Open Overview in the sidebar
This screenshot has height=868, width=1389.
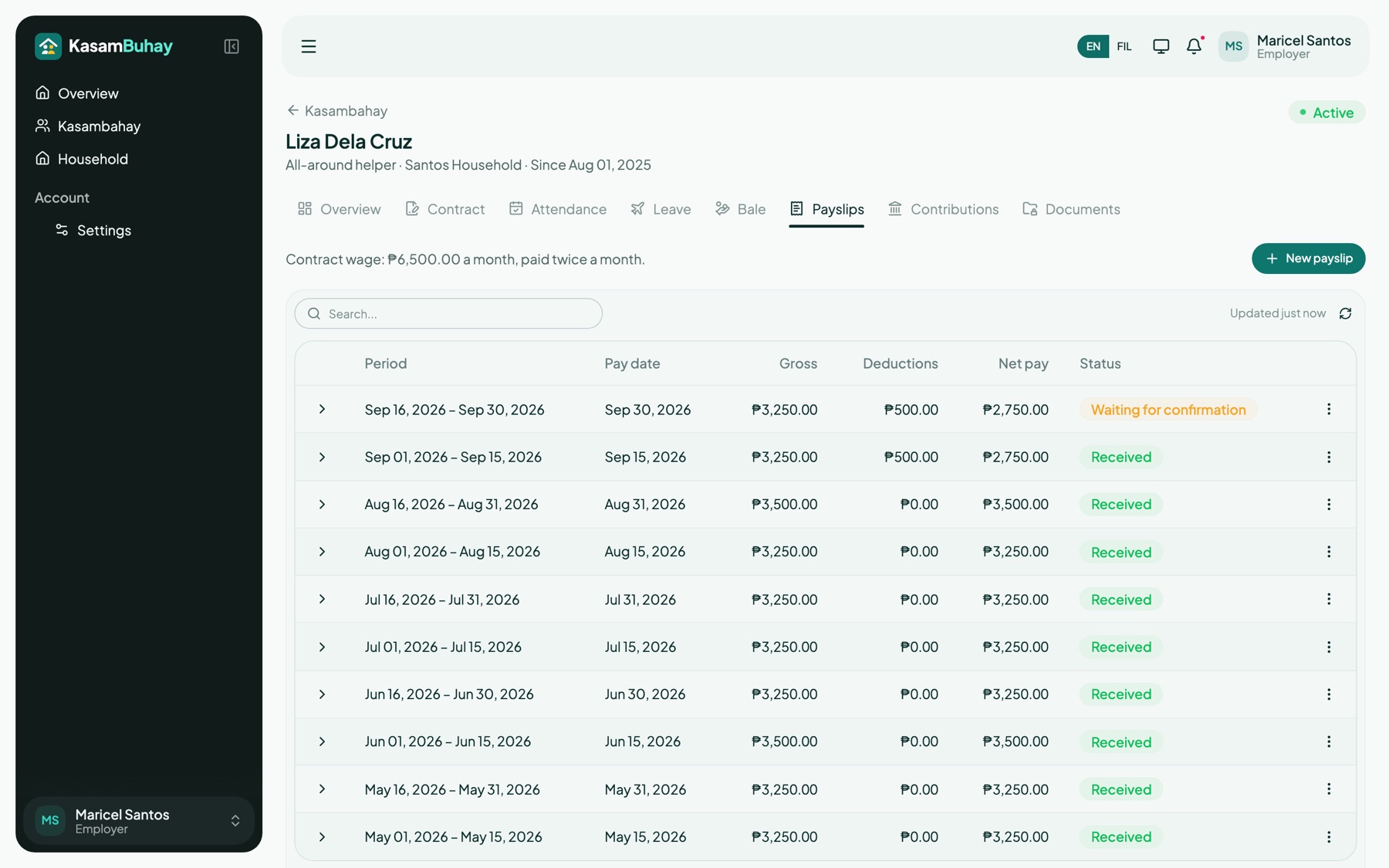tap(139, 93)
